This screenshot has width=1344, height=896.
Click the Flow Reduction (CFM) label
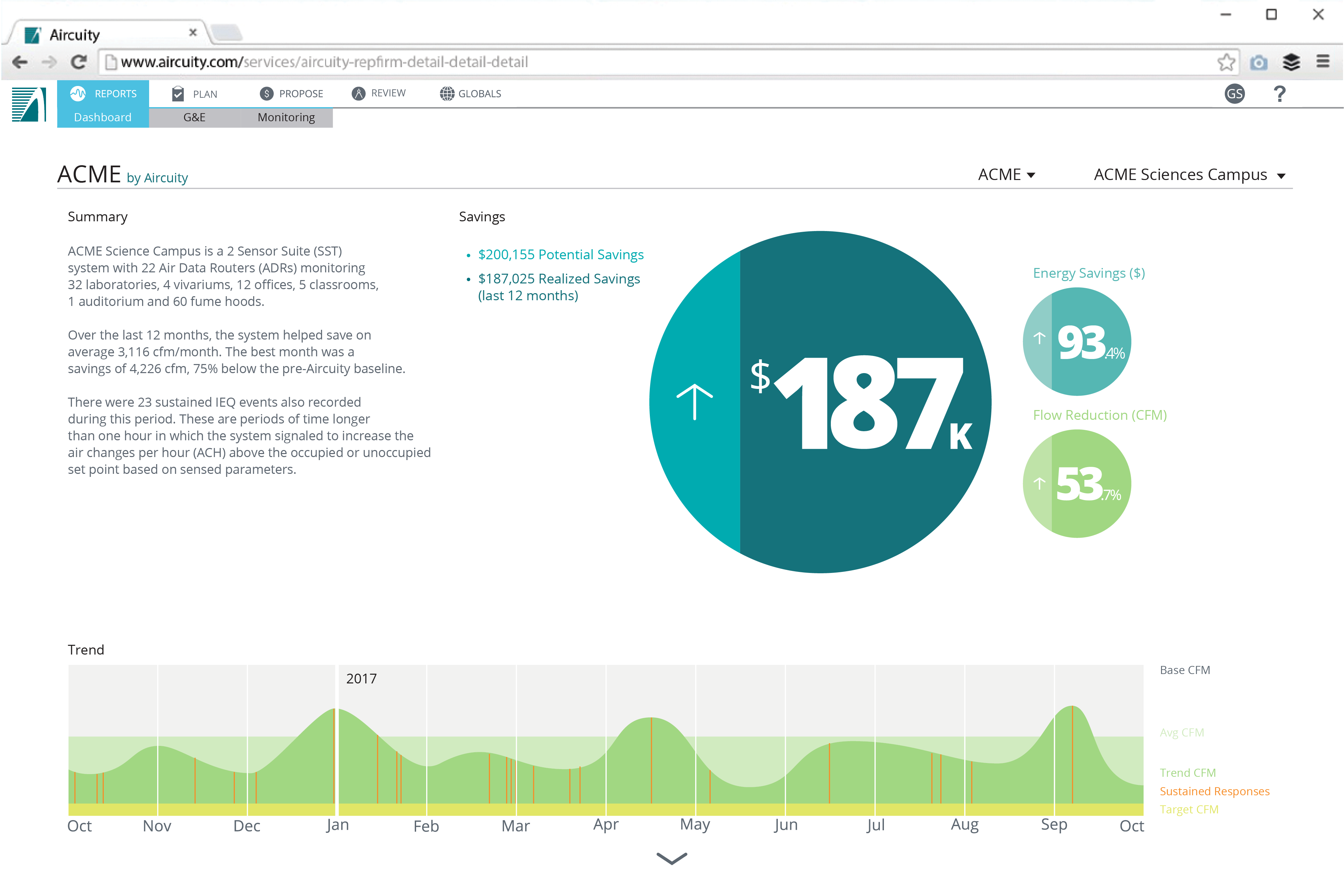(x=1100, y=415)
